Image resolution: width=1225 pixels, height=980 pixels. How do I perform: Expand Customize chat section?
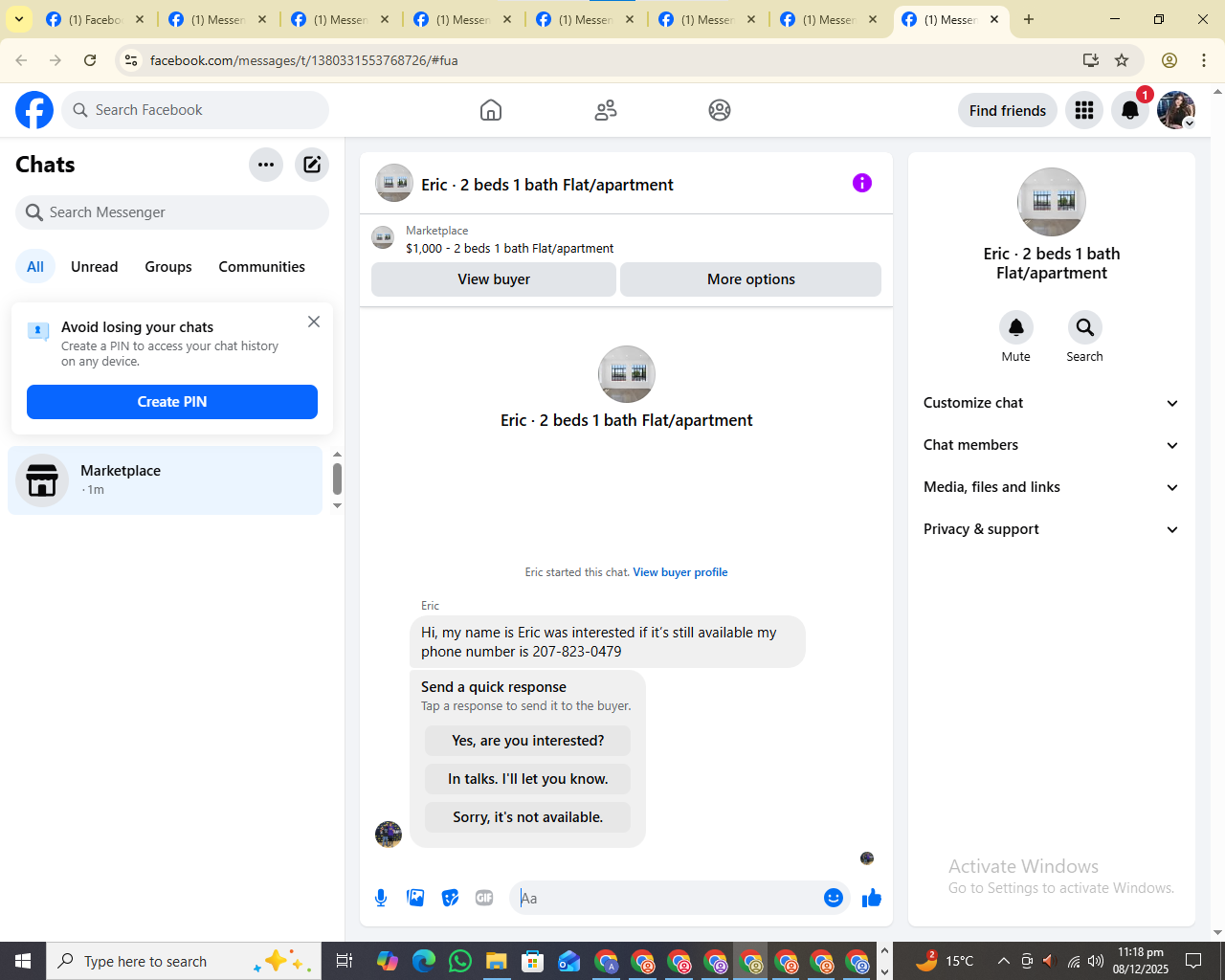[1051, 403]
